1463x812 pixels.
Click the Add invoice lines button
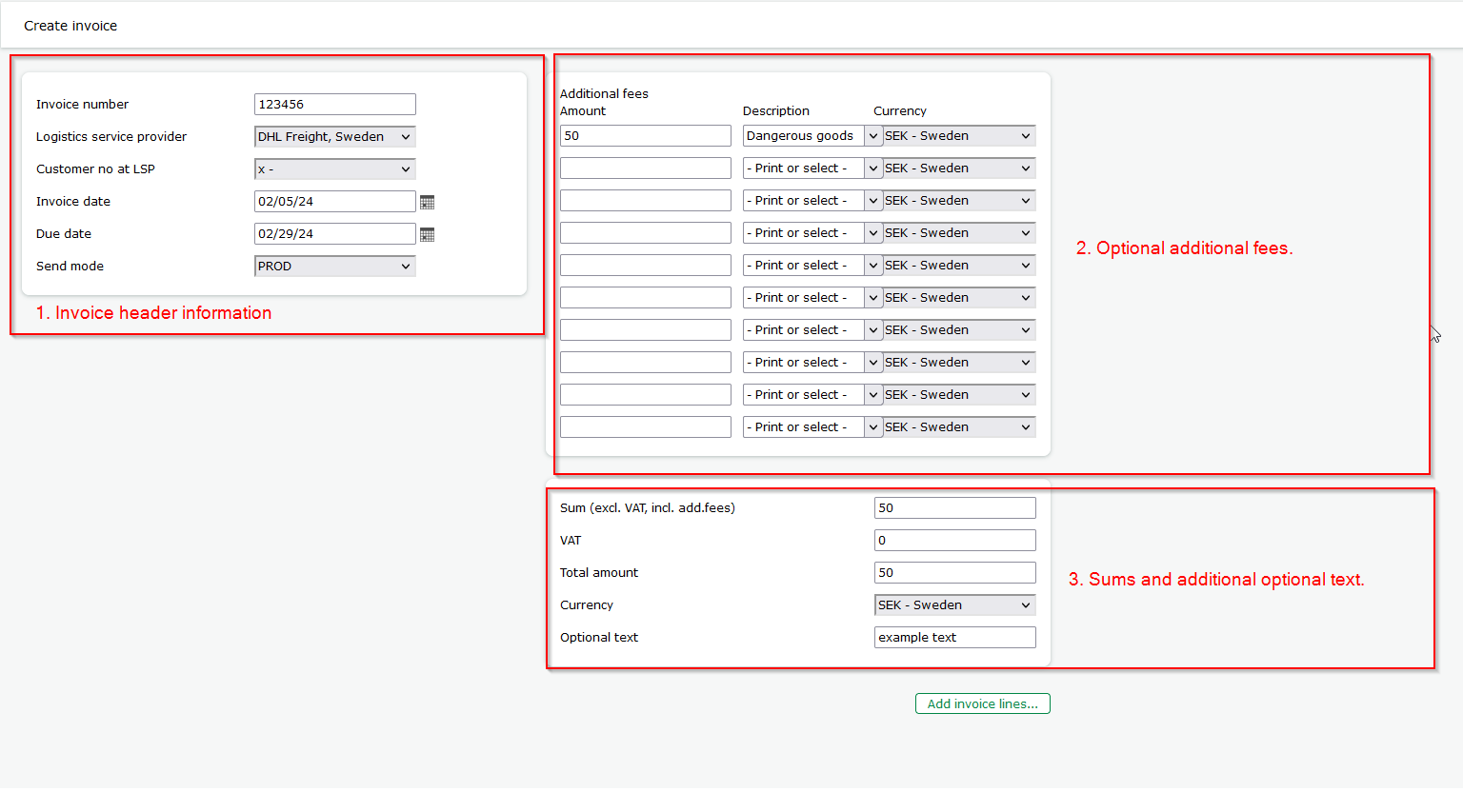coord(982,703)
